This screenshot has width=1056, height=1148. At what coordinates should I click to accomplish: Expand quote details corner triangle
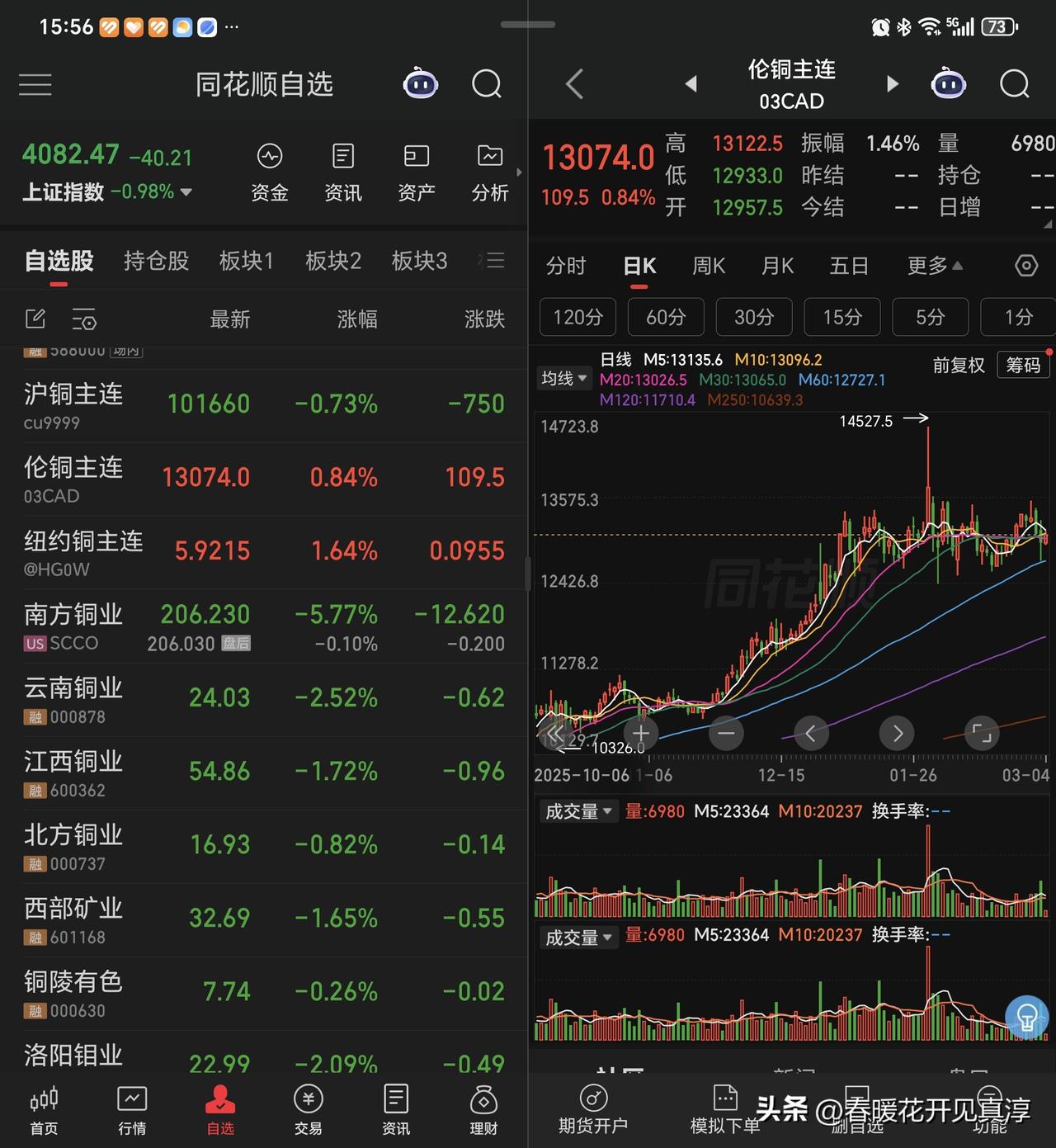pyautogui.click(x=1048, y=224)
